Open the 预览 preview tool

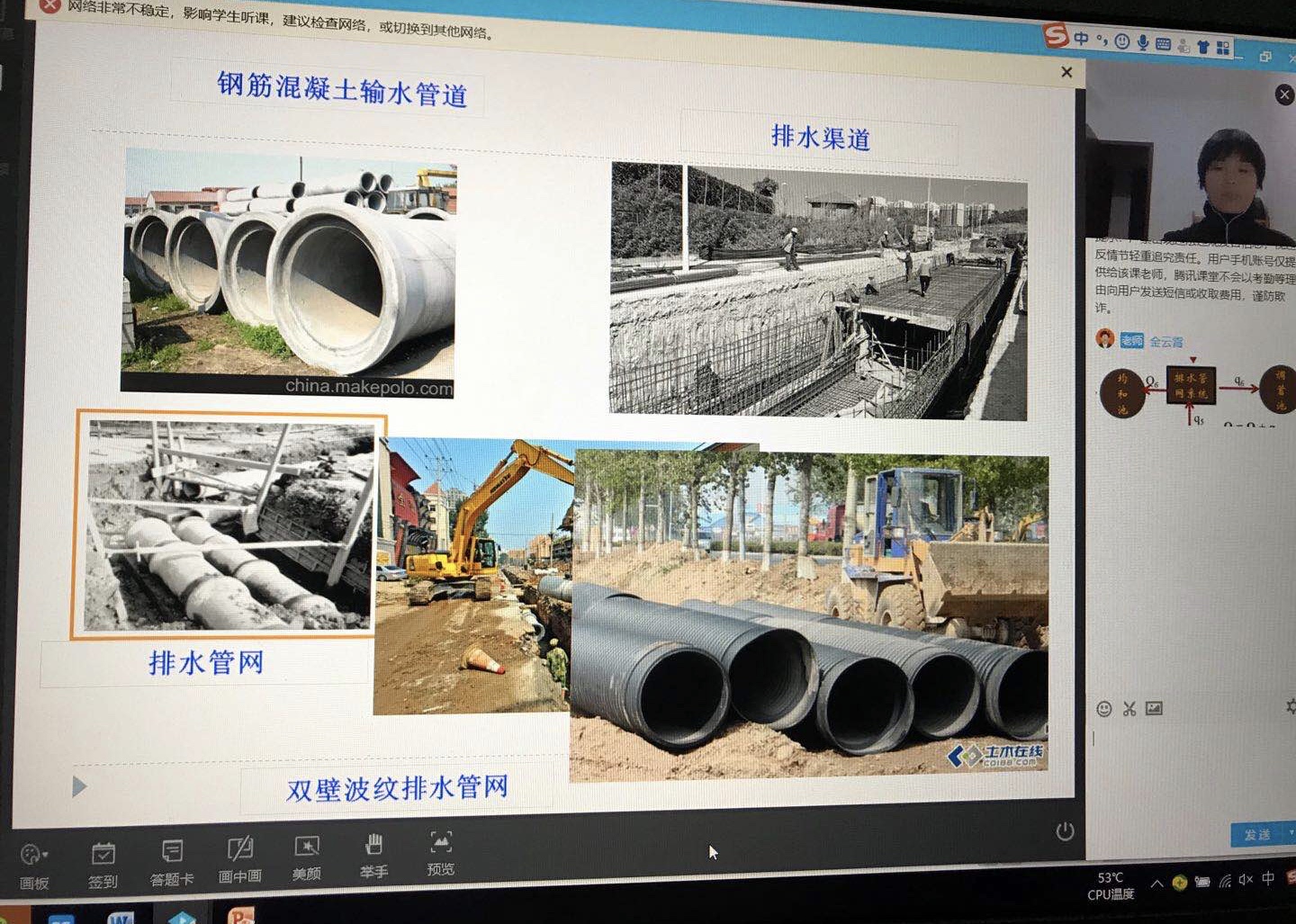(x=440, y=852)
